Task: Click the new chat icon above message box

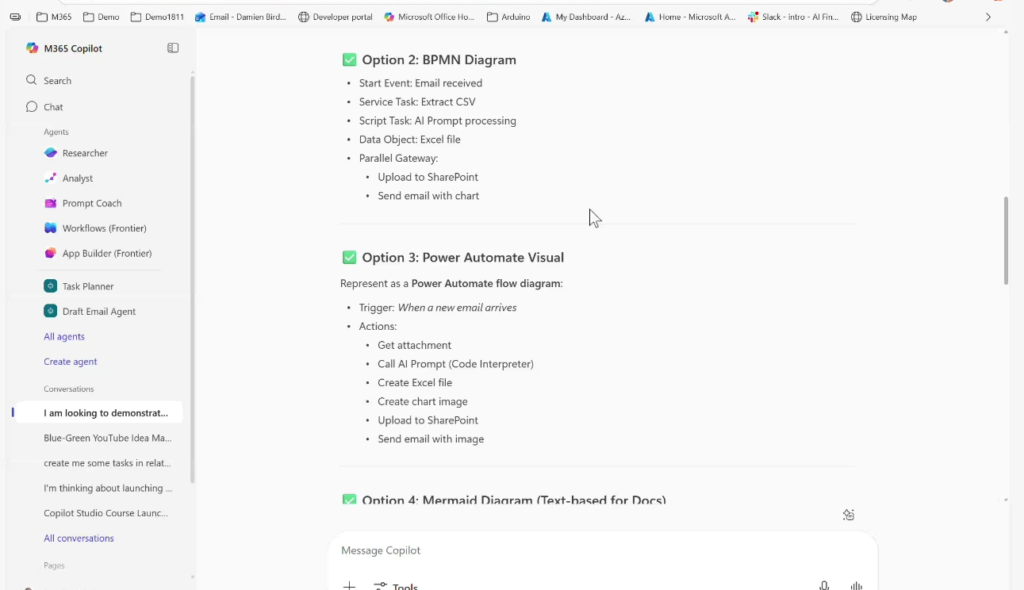Action: tap(848, 515)
